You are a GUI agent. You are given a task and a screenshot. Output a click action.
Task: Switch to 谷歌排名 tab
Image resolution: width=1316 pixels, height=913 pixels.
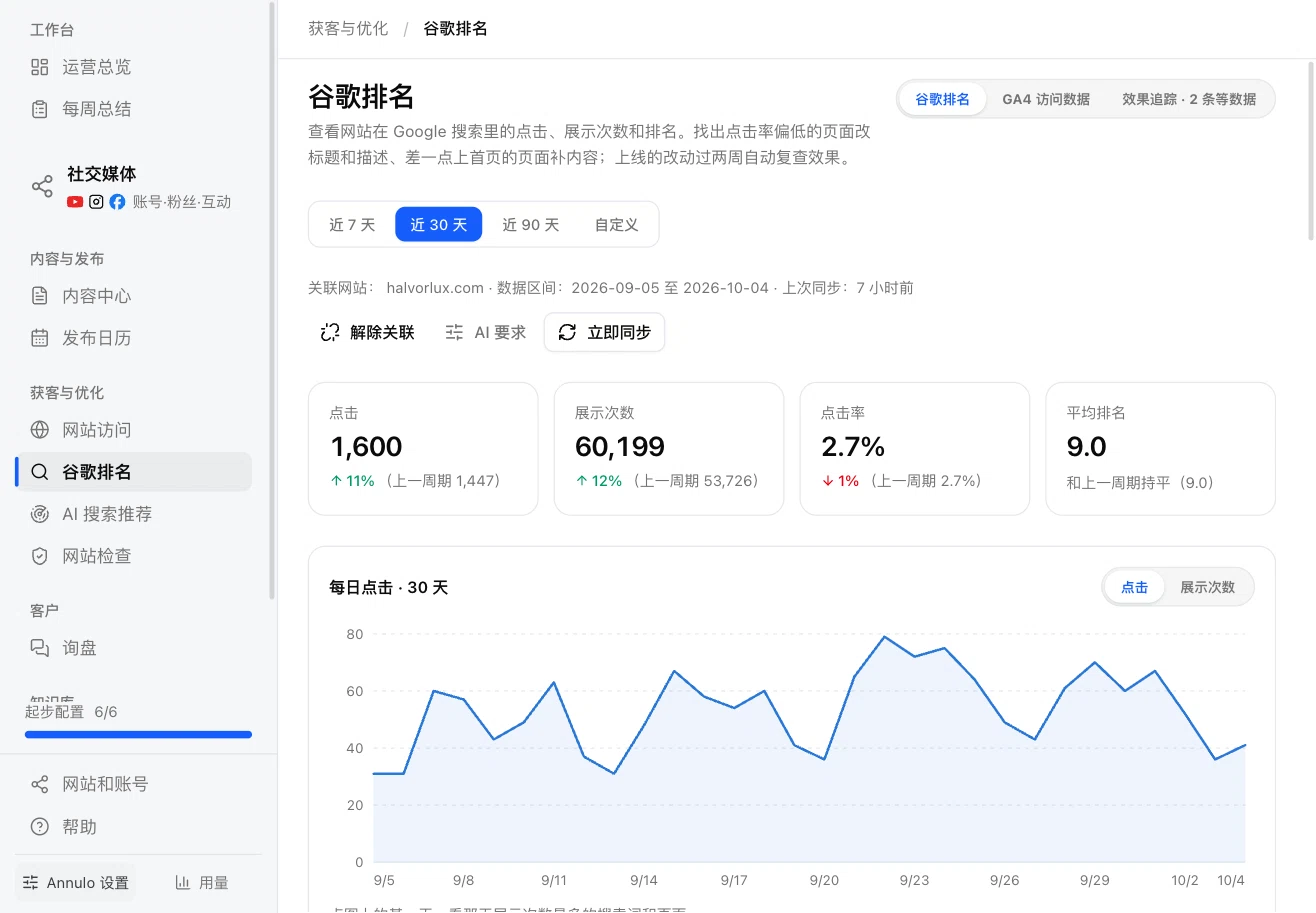click(x=943, y=99)
